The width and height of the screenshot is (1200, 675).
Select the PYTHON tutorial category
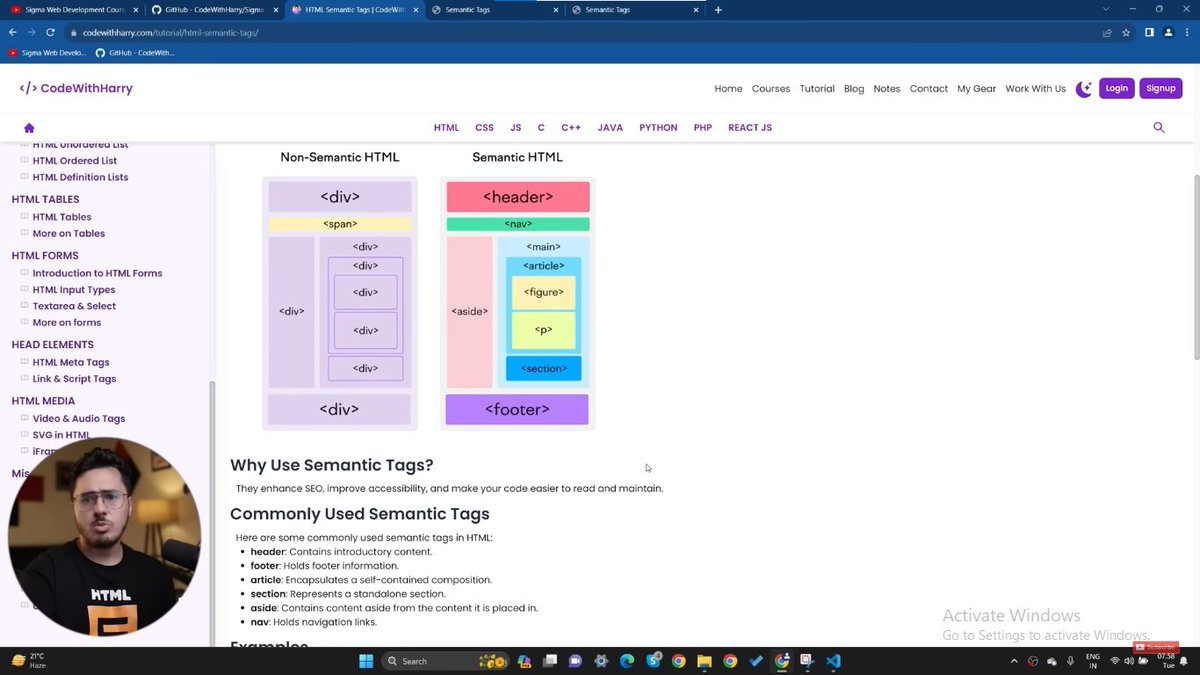coord(659,128)
